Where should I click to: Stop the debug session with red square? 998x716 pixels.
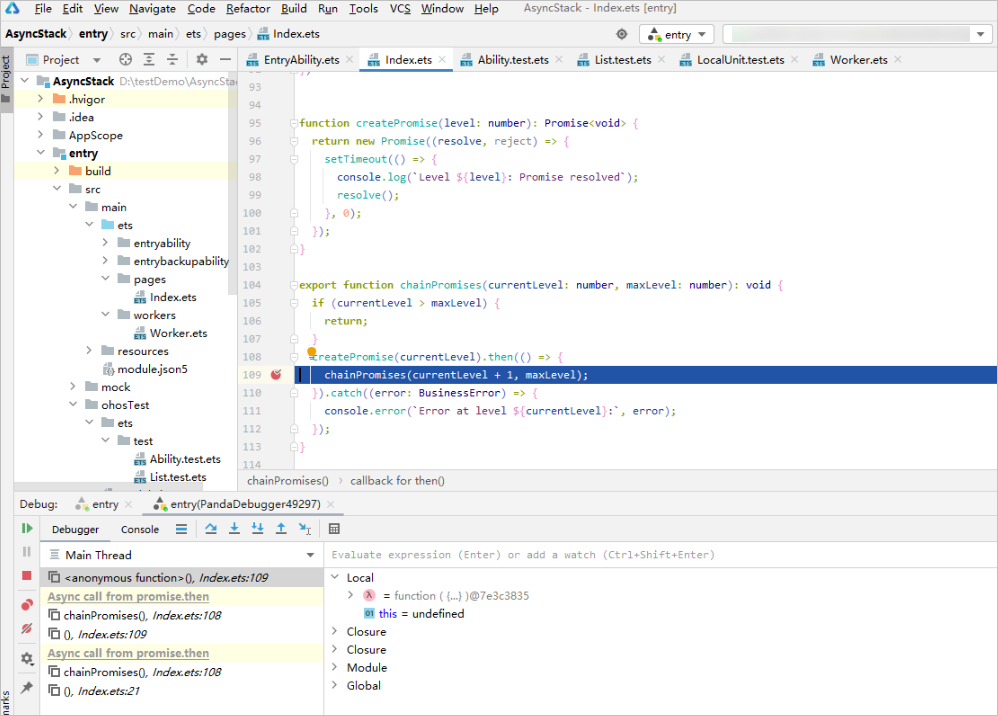point(27,575)
